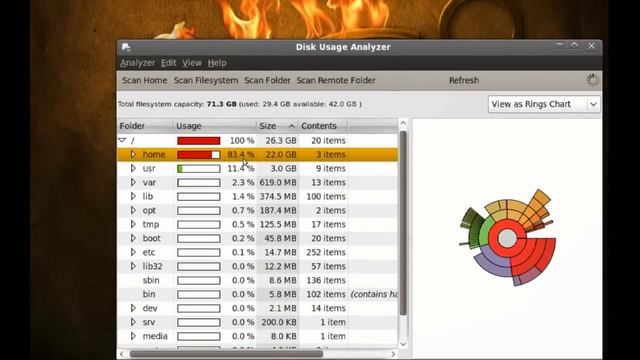640x360 pixels.
Task: Sort by the Usage column header
Action: point(215,126)
